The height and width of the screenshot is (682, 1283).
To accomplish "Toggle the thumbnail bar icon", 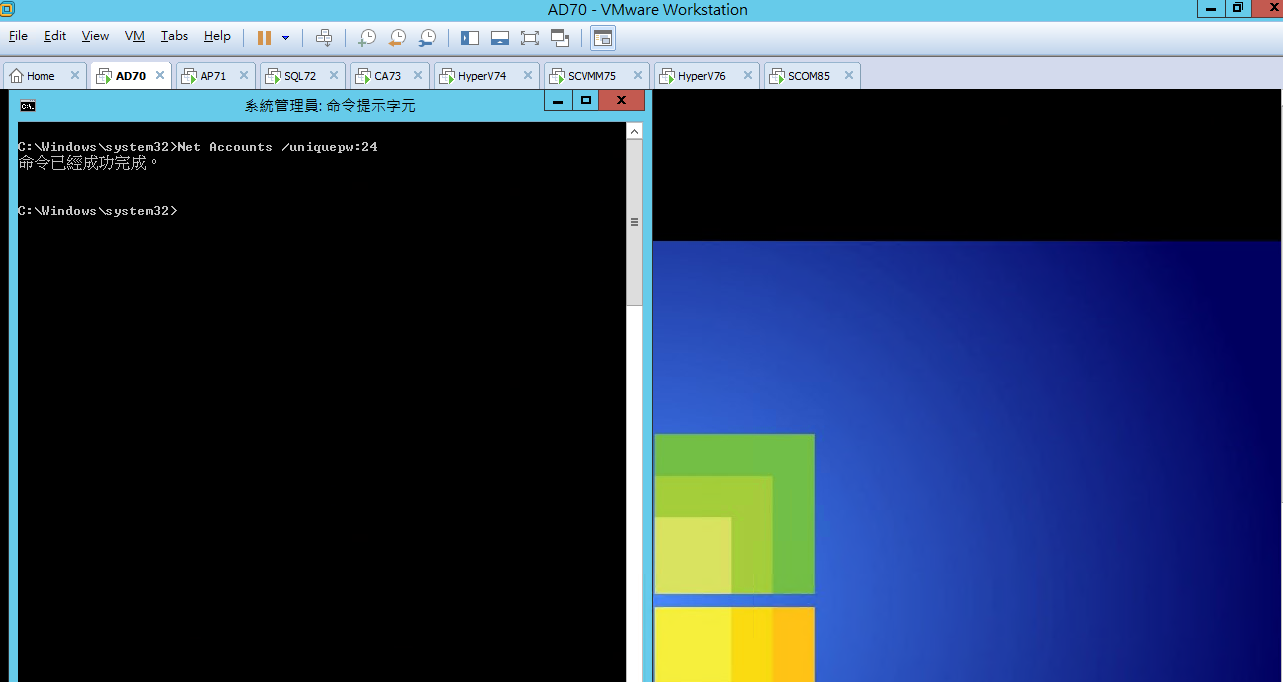I will point(500,38).
